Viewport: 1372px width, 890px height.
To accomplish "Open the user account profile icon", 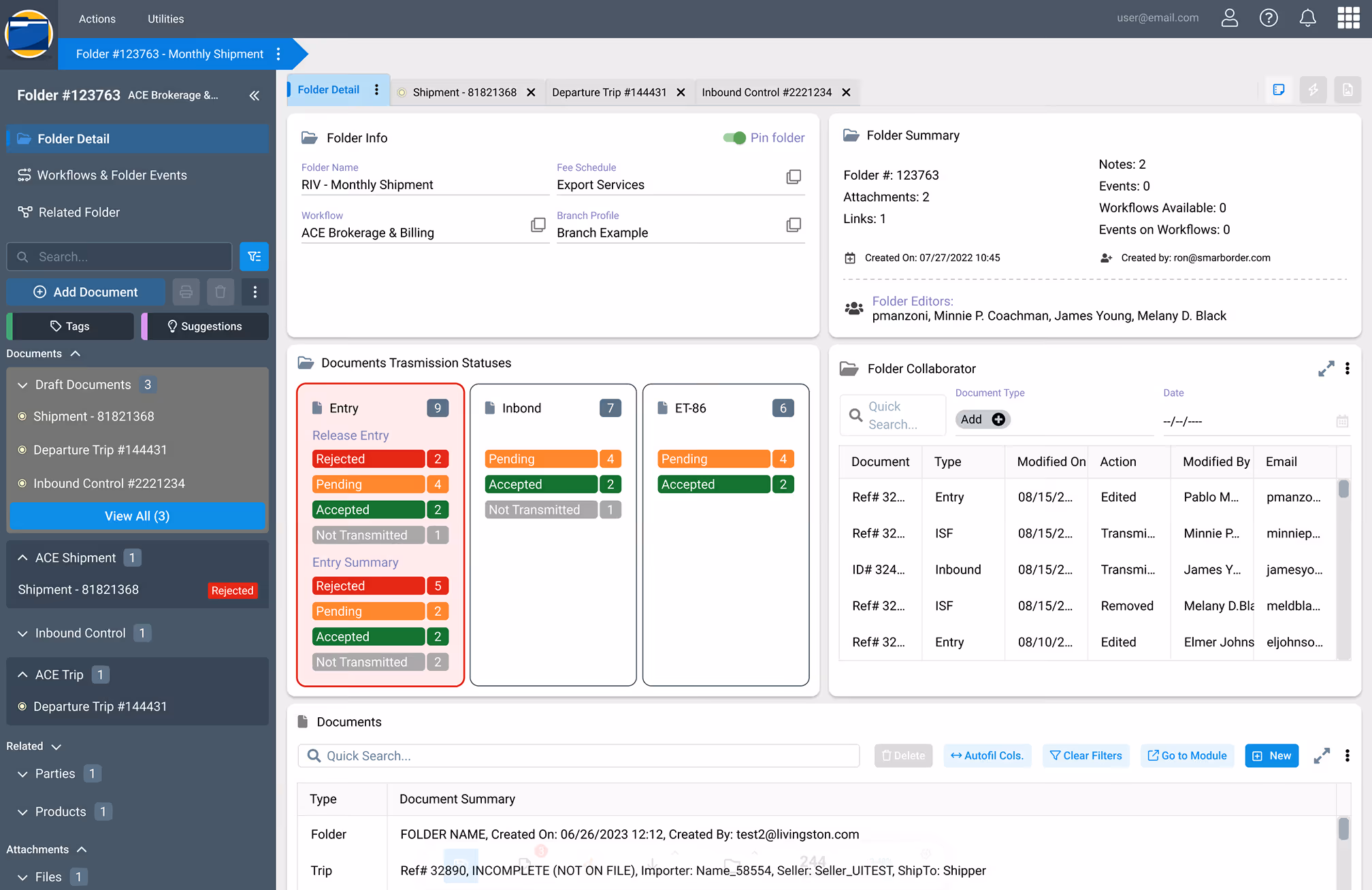I will click(x=1229, y=18).
